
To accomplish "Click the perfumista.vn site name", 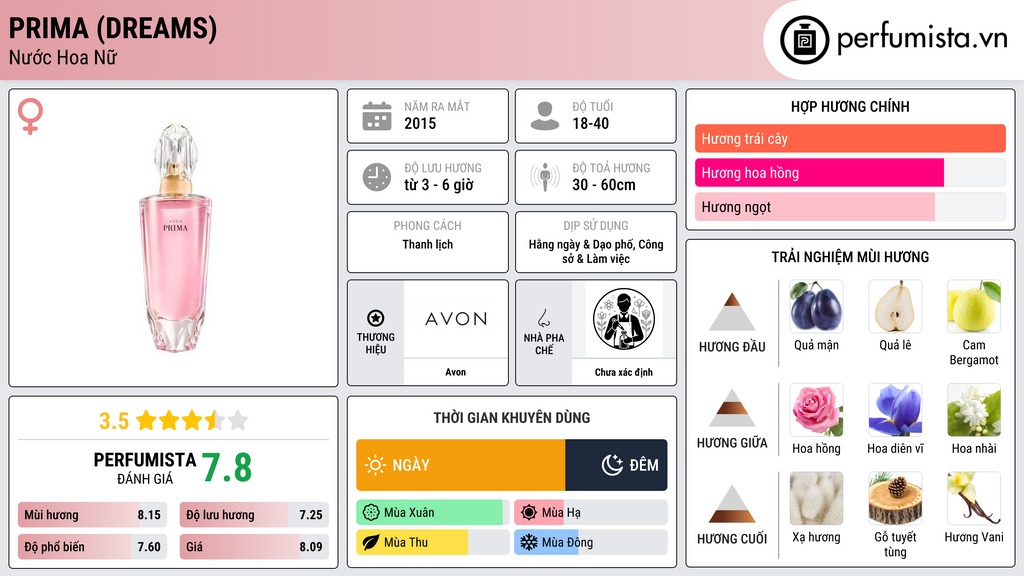I will (922, 38).
